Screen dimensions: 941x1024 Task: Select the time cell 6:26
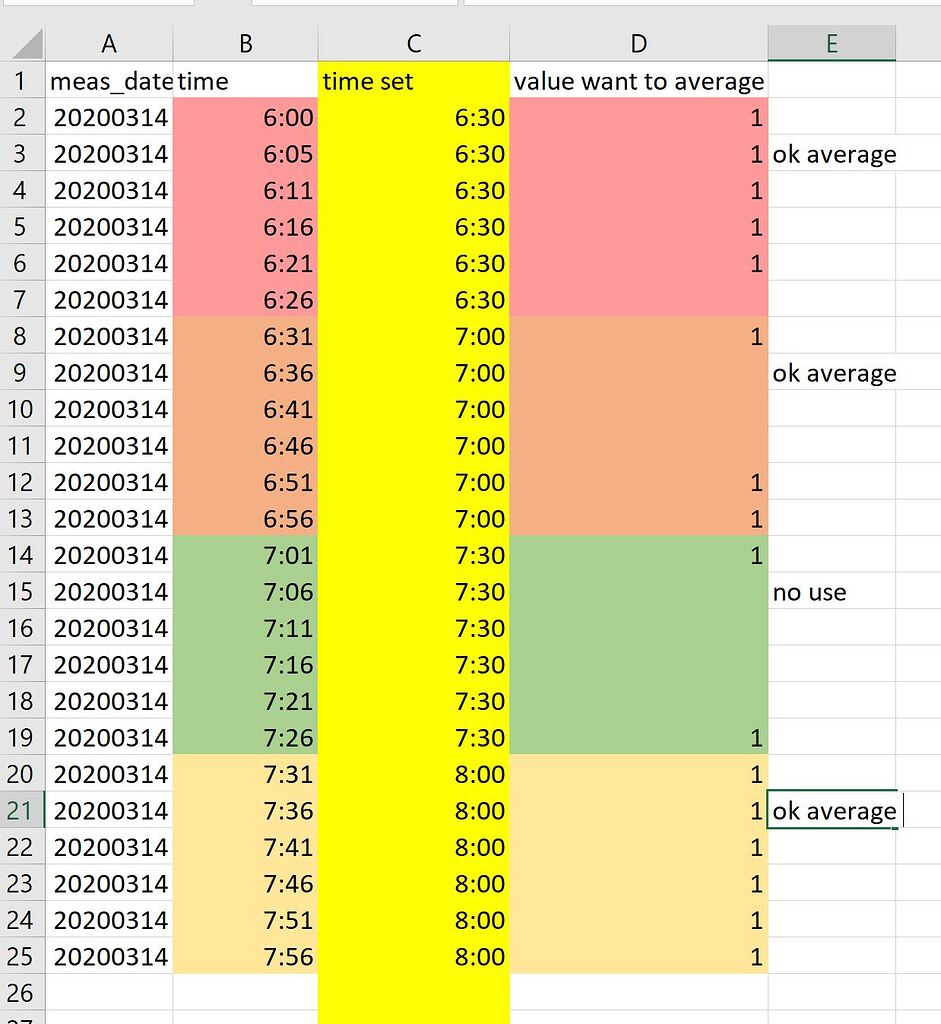pyautogui.click(x=246, y=300)
